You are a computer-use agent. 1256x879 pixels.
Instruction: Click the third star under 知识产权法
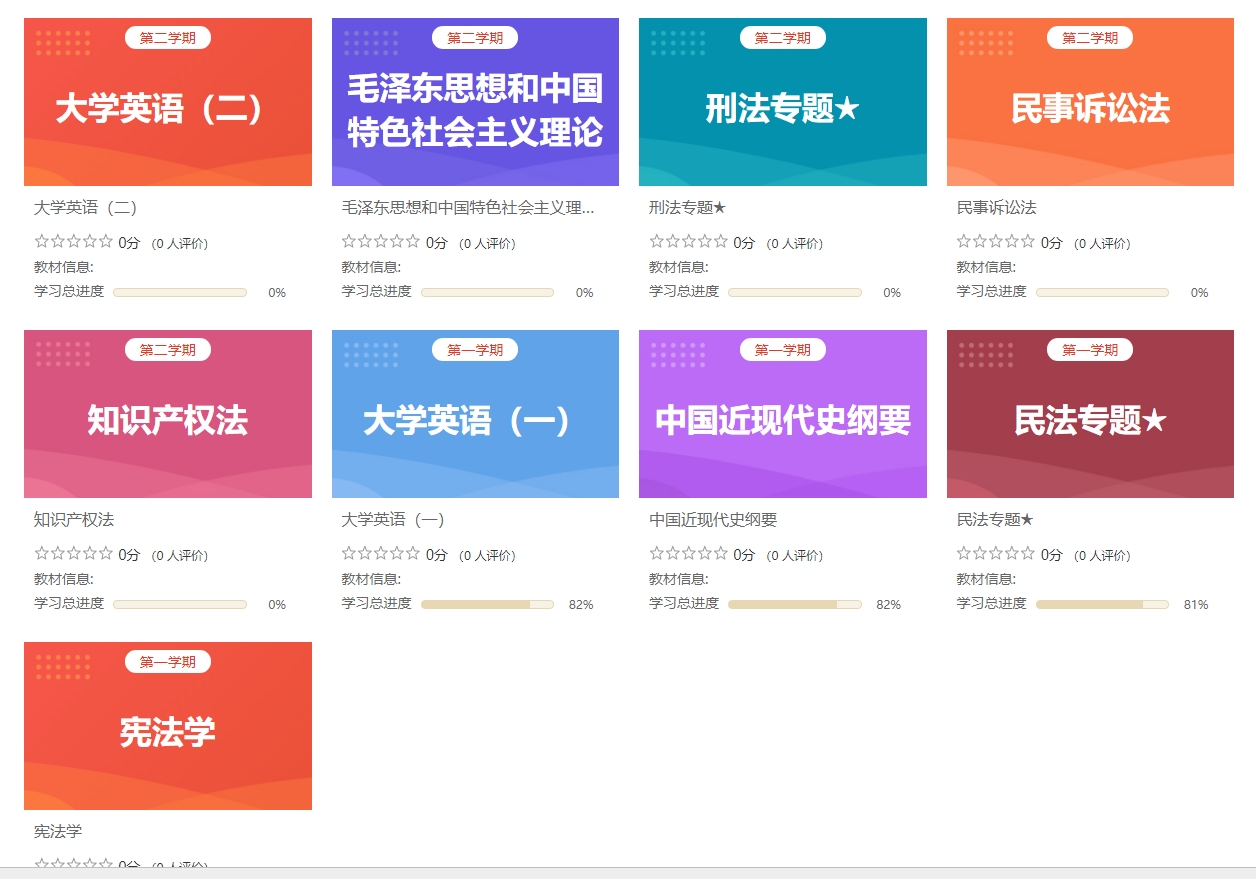(74, 553)
